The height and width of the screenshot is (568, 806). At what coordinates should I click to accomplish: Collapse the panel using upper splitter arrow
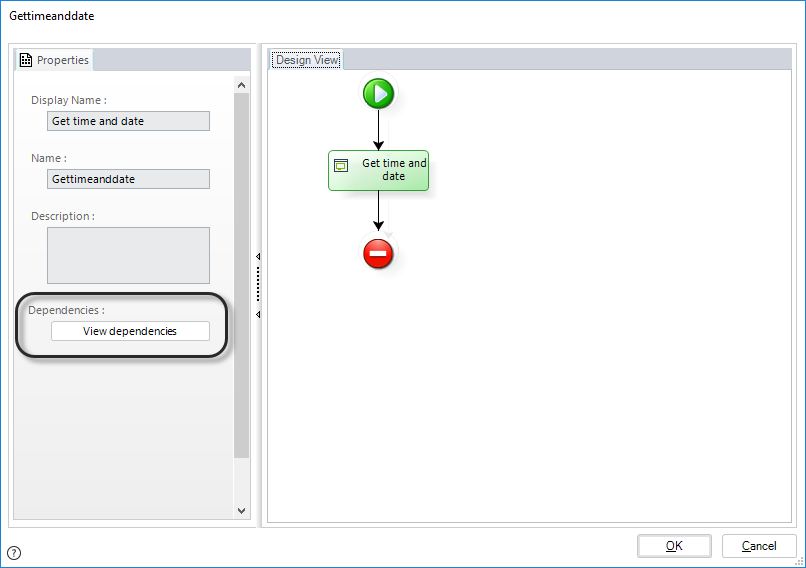click(258, 256)
